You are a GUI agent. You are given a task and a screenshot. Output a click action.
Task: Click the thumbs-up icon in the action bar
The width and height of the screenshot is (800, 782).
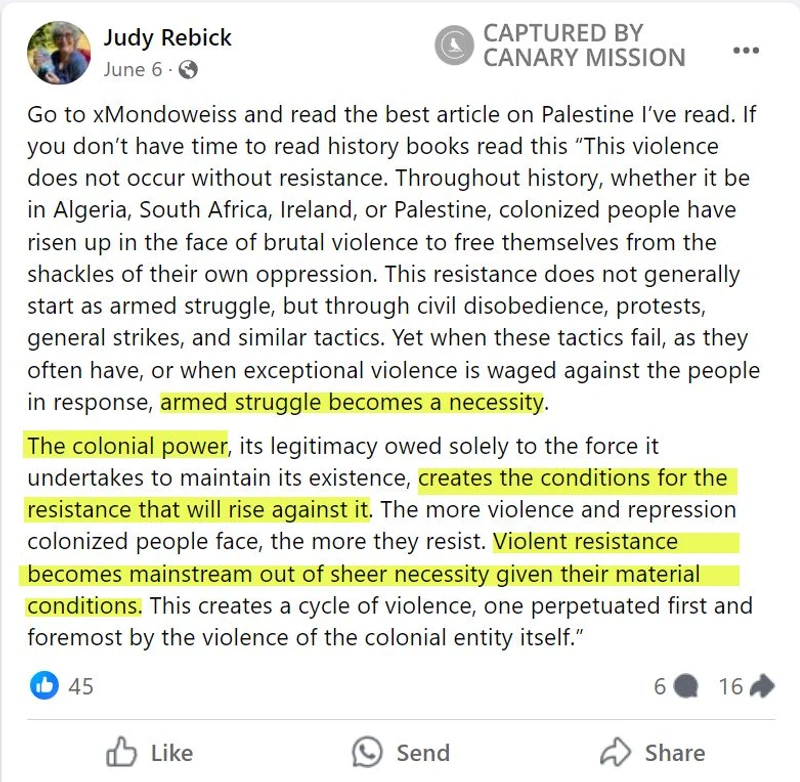point(124,753)
